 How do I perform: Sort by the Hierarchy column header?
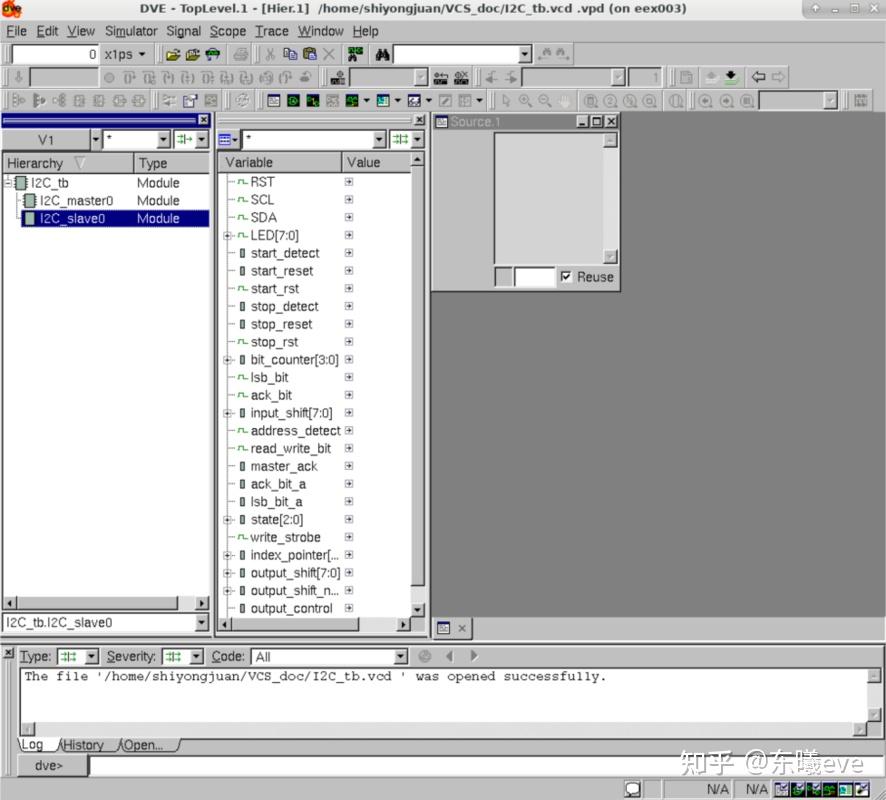click(68, 163)
